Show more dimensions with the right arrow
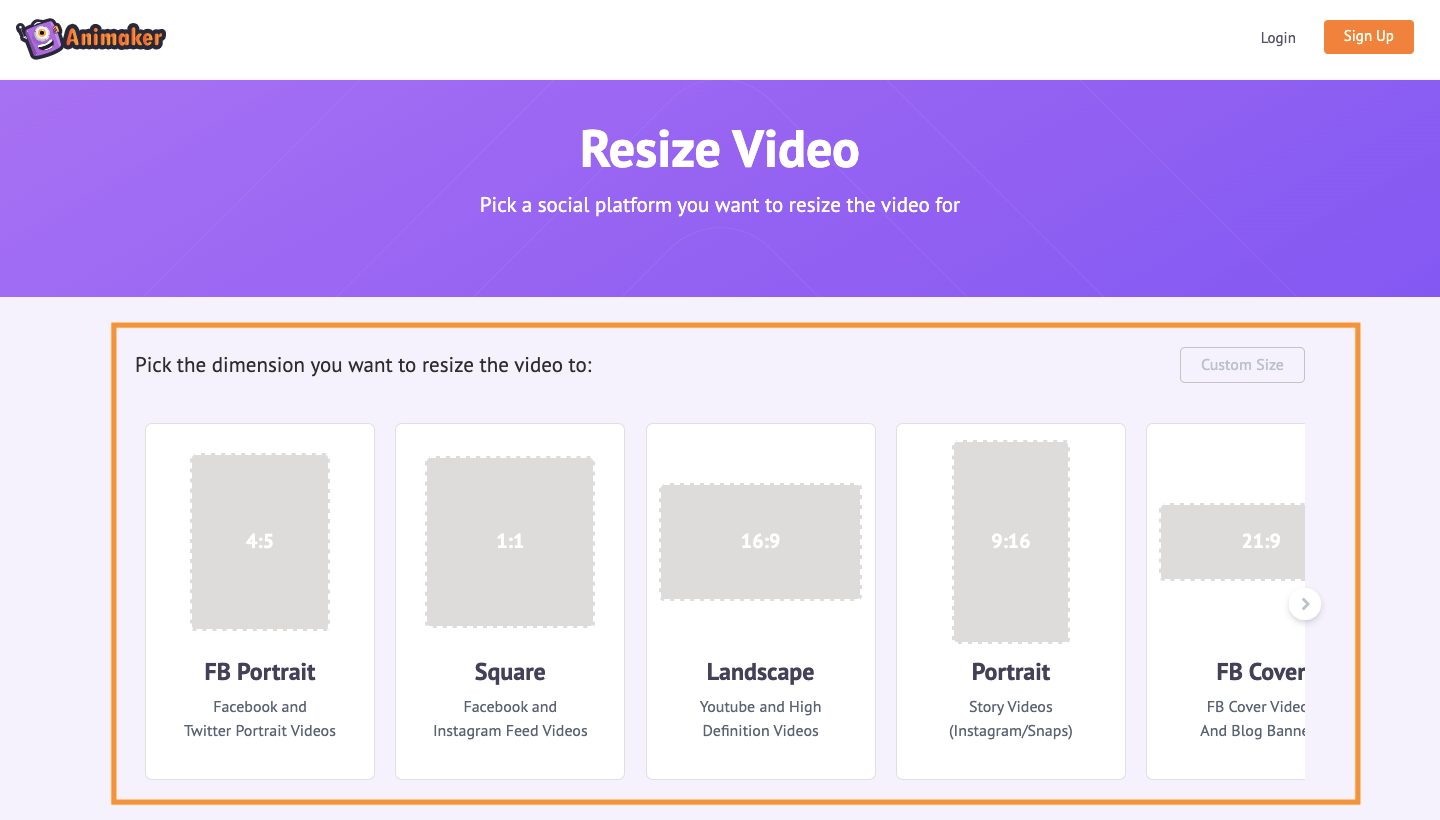The image size is (1440, 820). [x=1304, y=604]
